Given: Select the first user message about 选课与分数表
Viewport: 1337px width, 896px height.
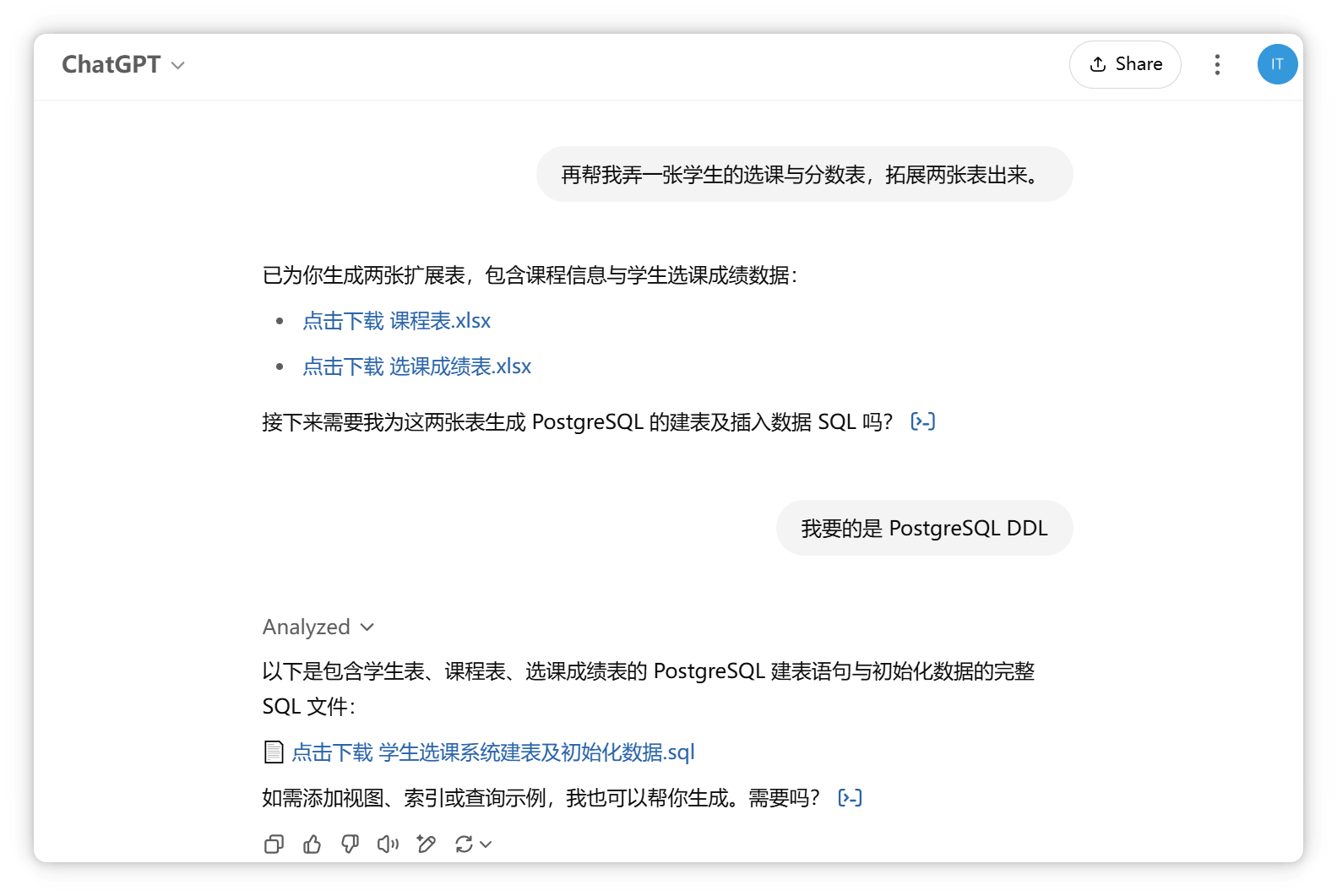Looking at the screenshot, I should [x=804, y=174].
